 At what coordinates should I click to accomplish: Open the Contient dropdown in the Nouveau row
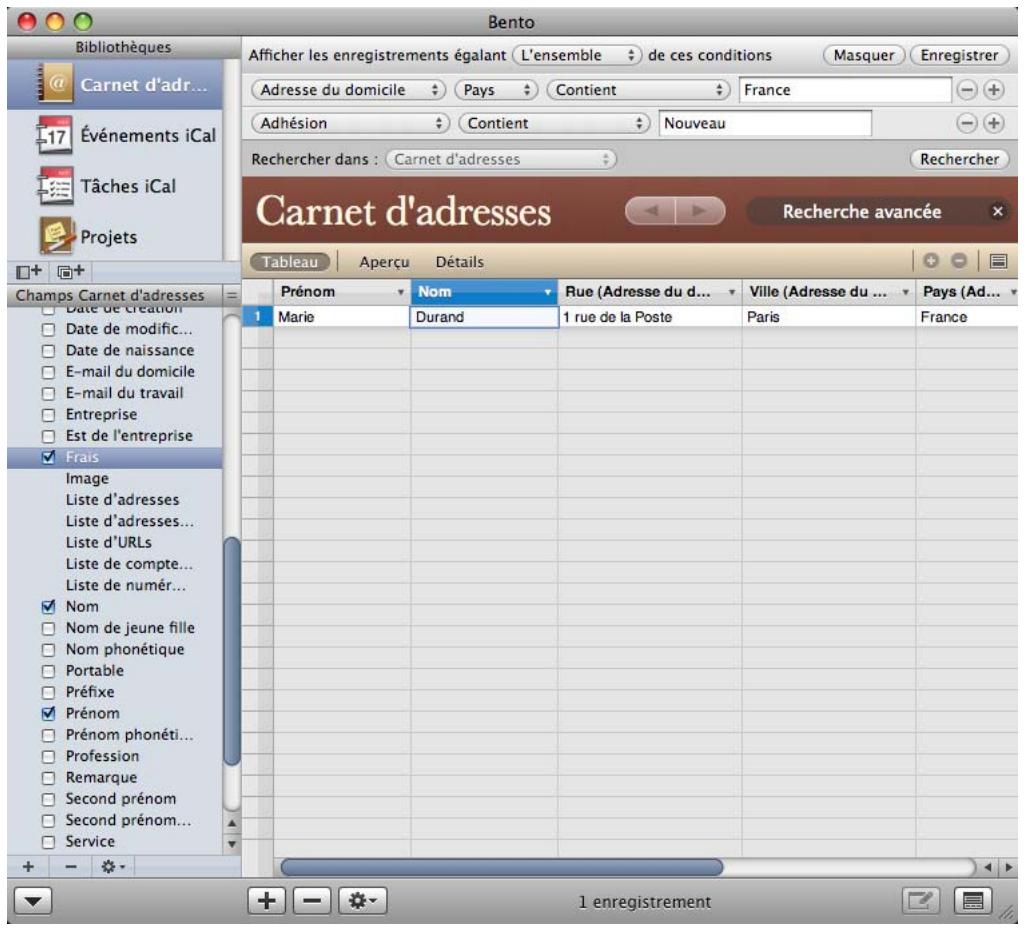554,123
